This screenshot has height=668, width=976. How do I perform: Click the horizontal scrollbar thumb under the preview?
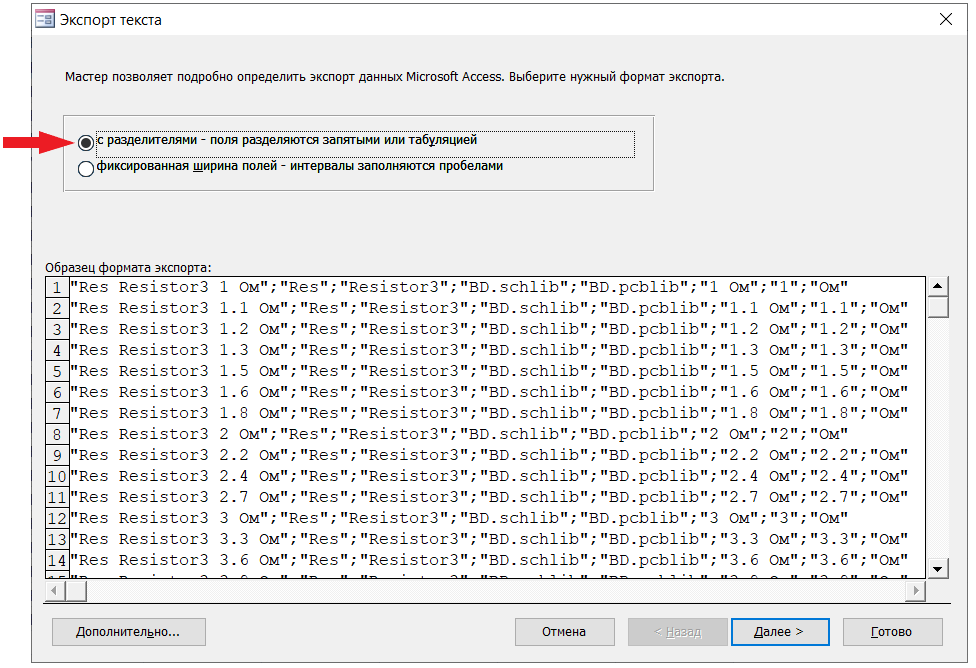tap(77, 592)
